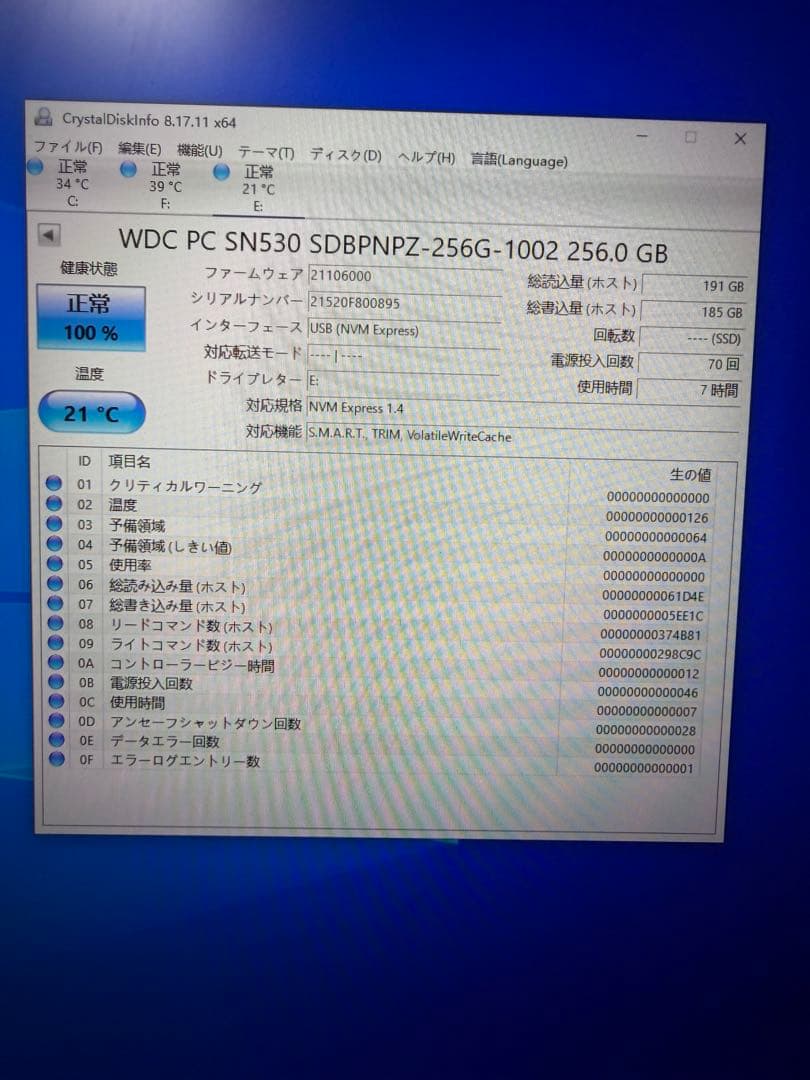Open the ディスク(D) menu
This screenshot has width=810, height=1080.
(345, 154)
